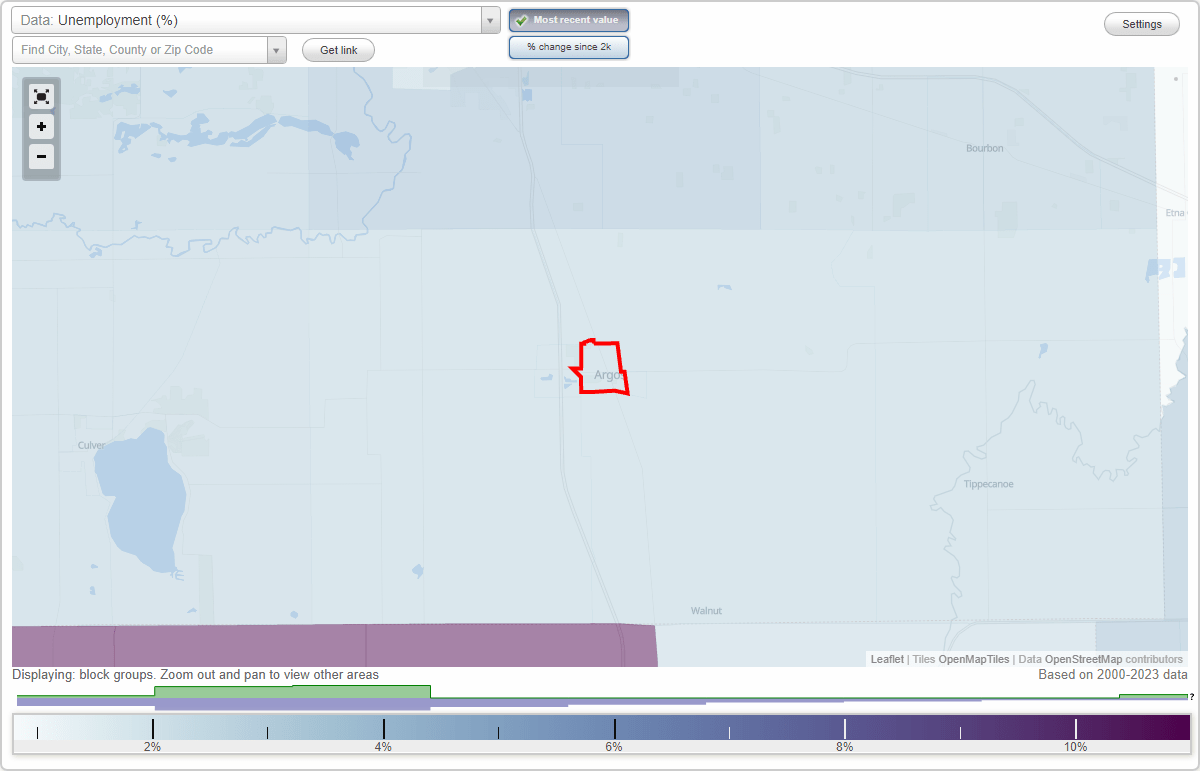Open the Settings button

tap(1142, 25)
